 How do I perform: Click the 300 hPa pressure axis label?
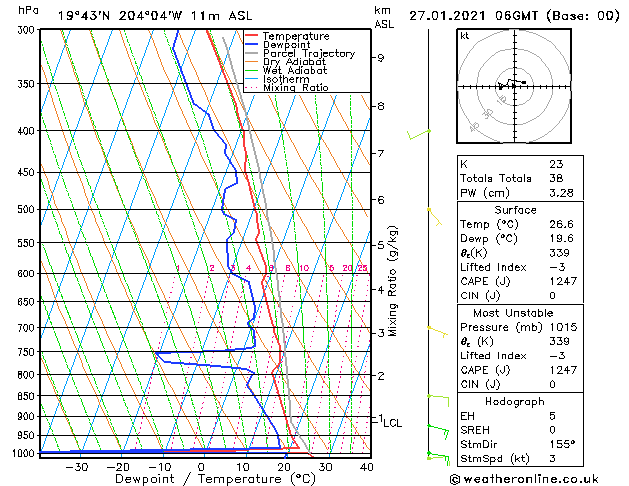click(x=28, y=30)
